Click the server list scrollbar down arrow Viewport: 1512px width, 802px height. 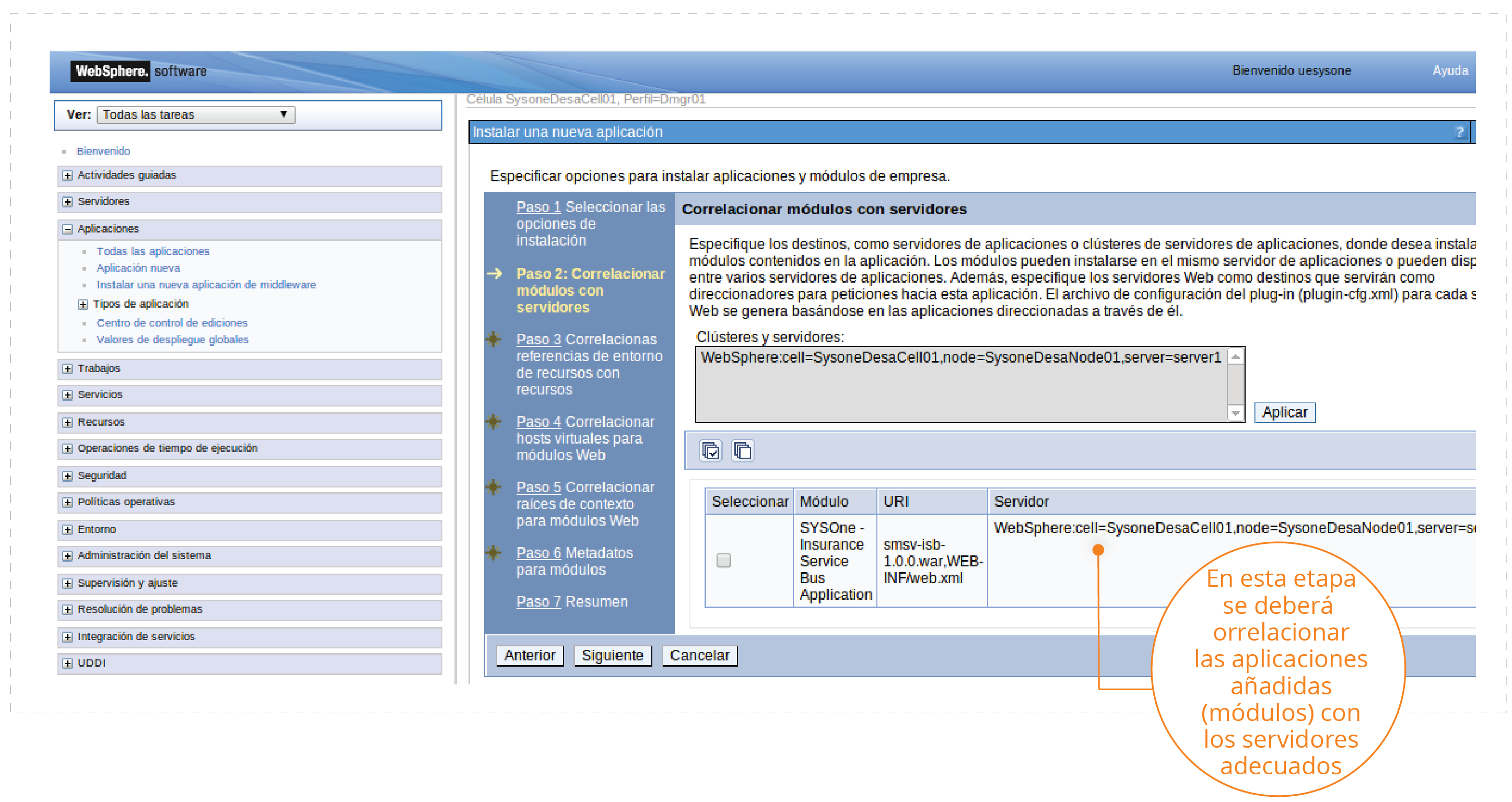point(1235,413)
